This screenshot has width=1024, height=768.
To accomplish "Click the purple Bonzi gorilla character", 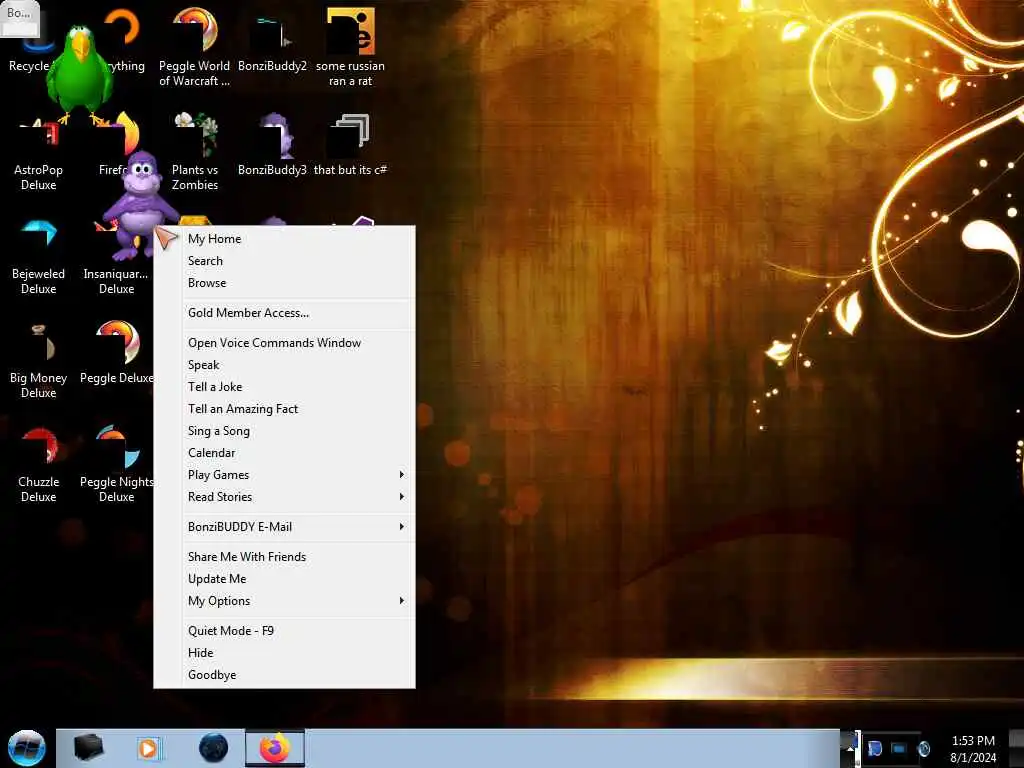I will (x=140, y=204).
